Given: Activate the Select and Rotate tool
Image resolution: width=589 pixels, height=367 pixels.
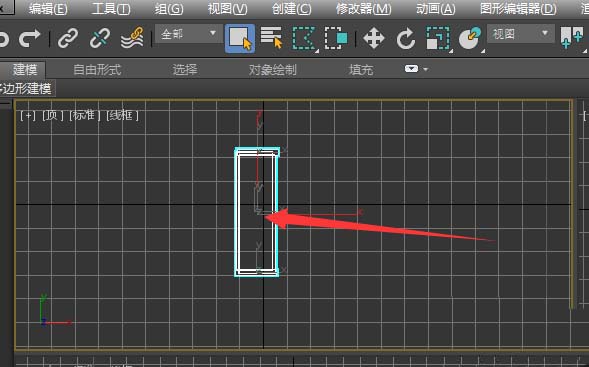Looking at the screenshot, I should [x=406, y=38].
